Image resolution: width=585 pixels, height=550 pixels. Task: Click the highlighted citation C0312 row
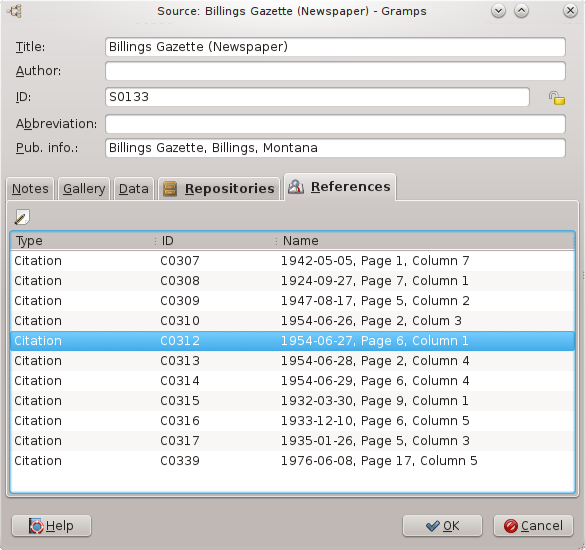pos(292,341)
